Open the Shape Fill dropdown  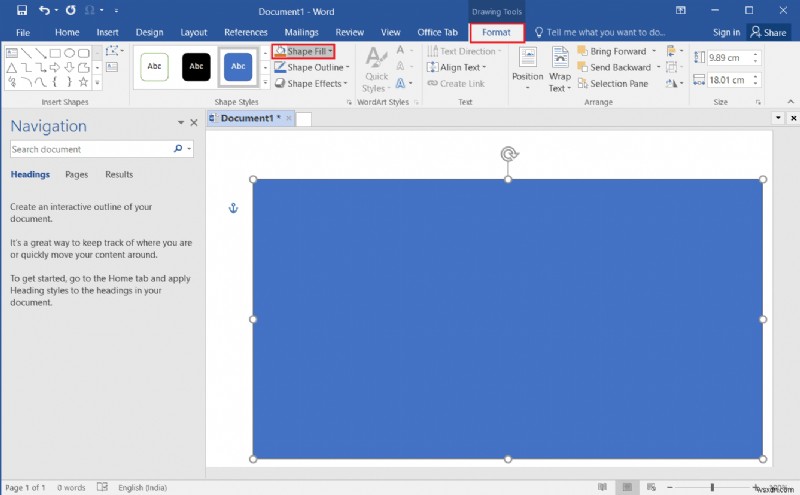(303, 51)
